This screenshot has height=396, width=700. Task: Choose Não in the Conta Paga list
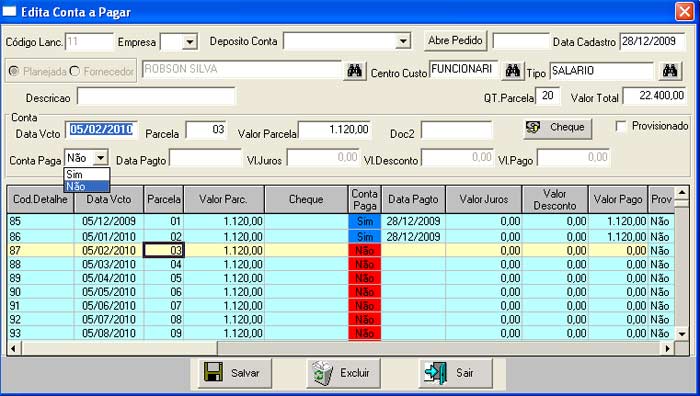[x=87, y=186]
